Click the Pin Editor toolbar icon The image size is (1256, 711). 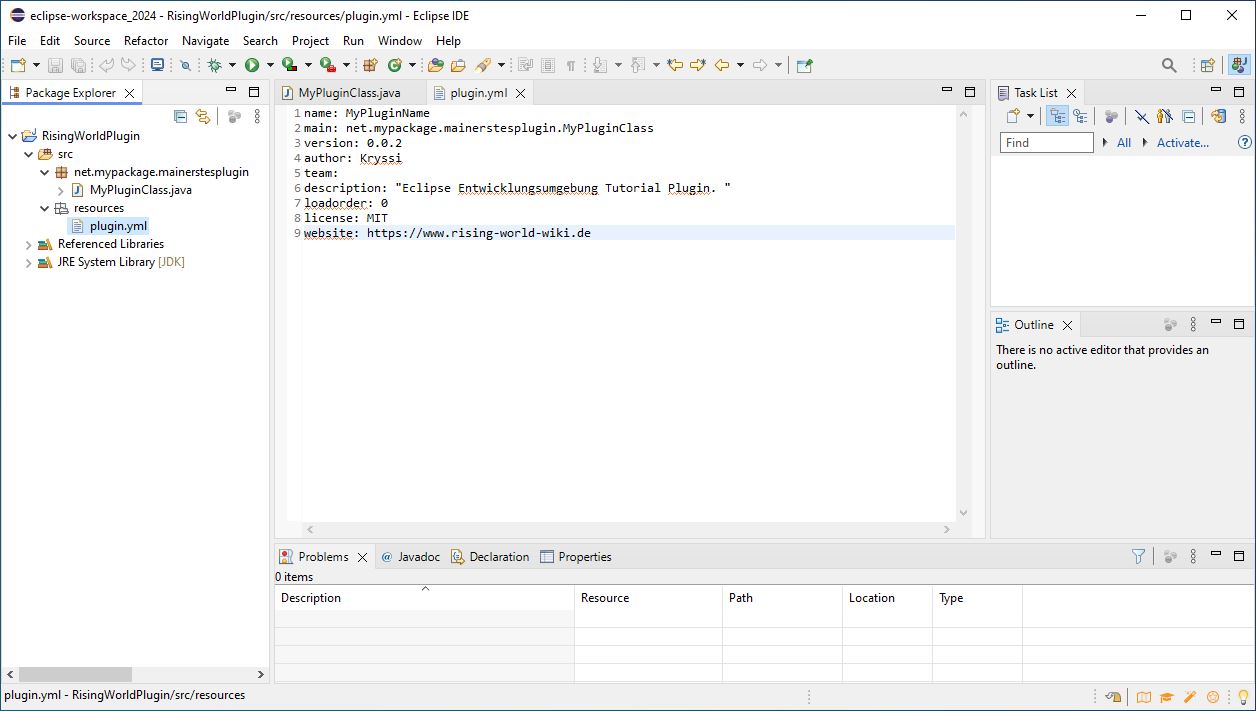pos(804,65)
